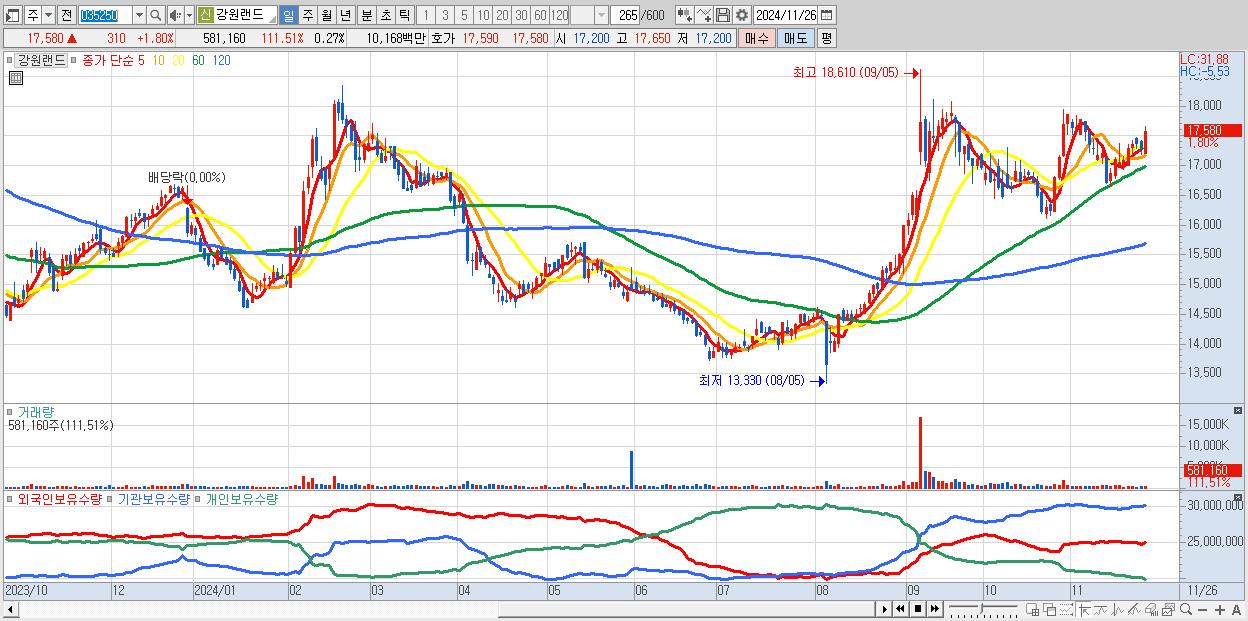Select the 주 weekly period button

308,15
